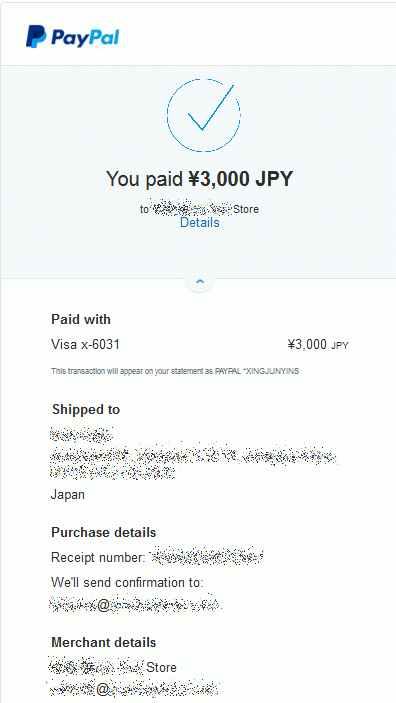Click the blurred merchant email address
The image size is (396, 703).
point(135,689)
